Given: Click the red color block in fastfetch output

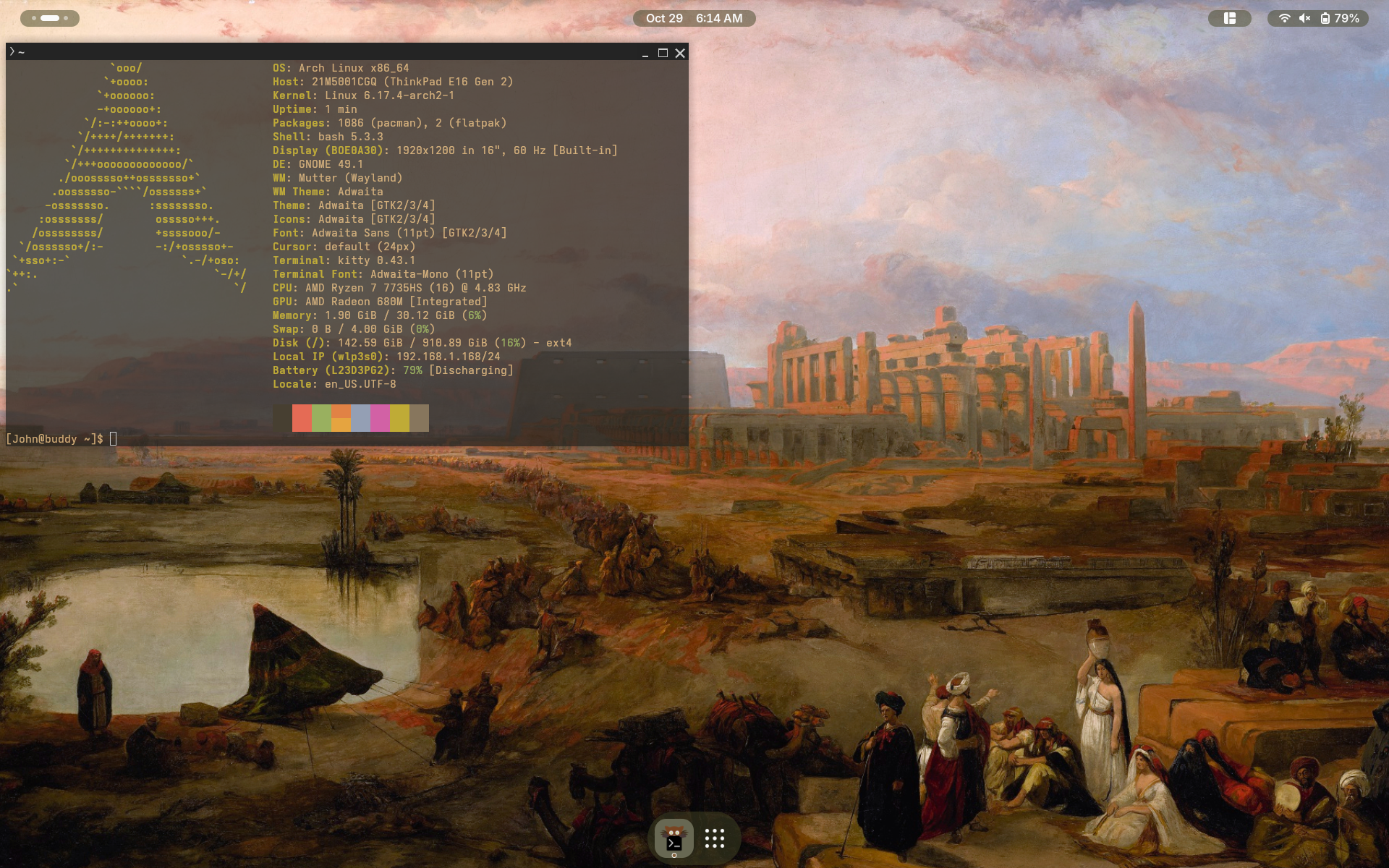Looking at the screenshot, I should pos(302,418).
